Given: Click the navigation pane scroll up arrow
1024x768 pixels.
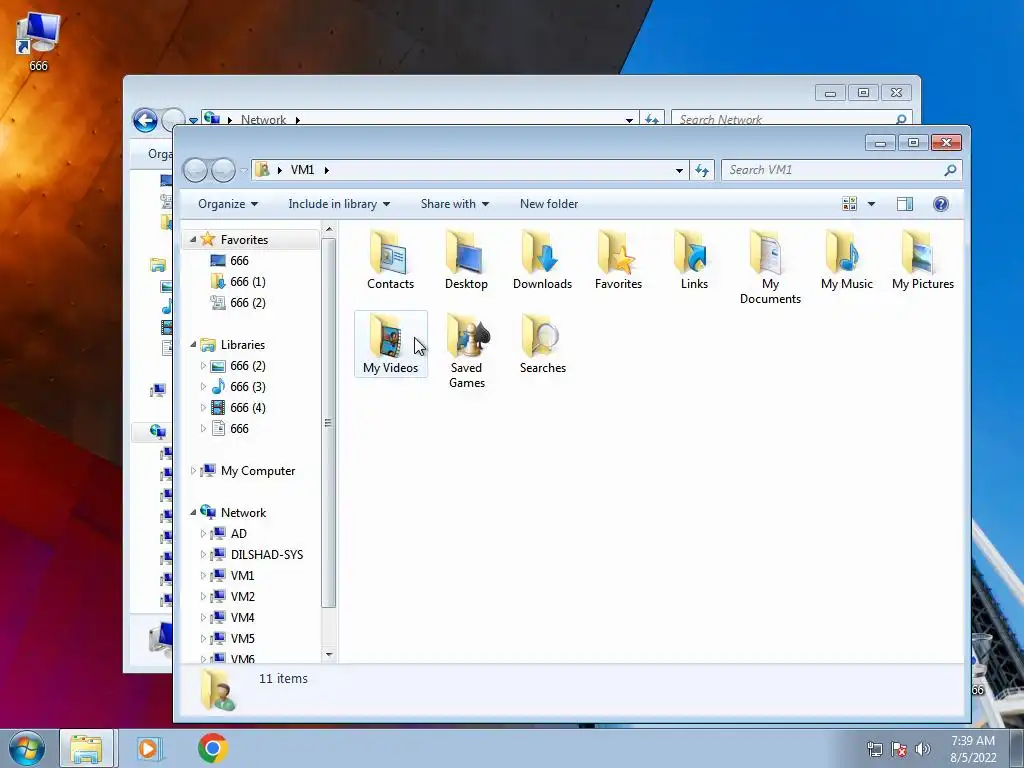Looking at the screenshot, I should (328, 229).
